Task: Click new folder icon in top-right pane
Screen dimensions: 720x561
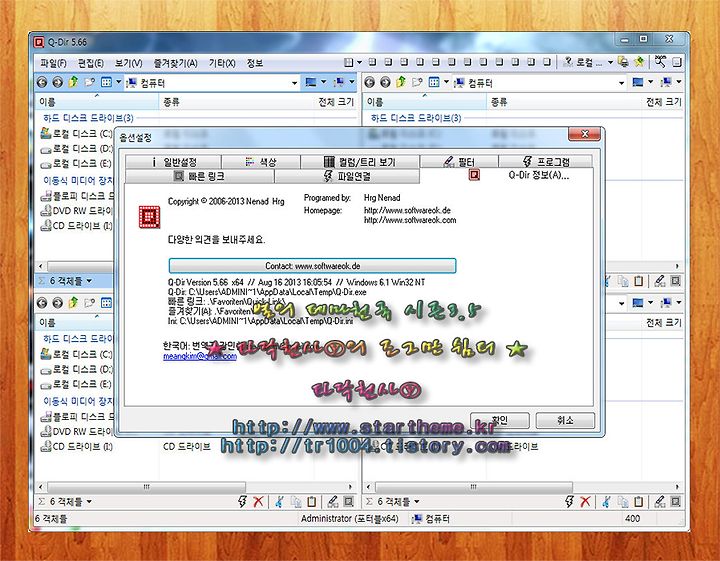Action: pos(417,82)
